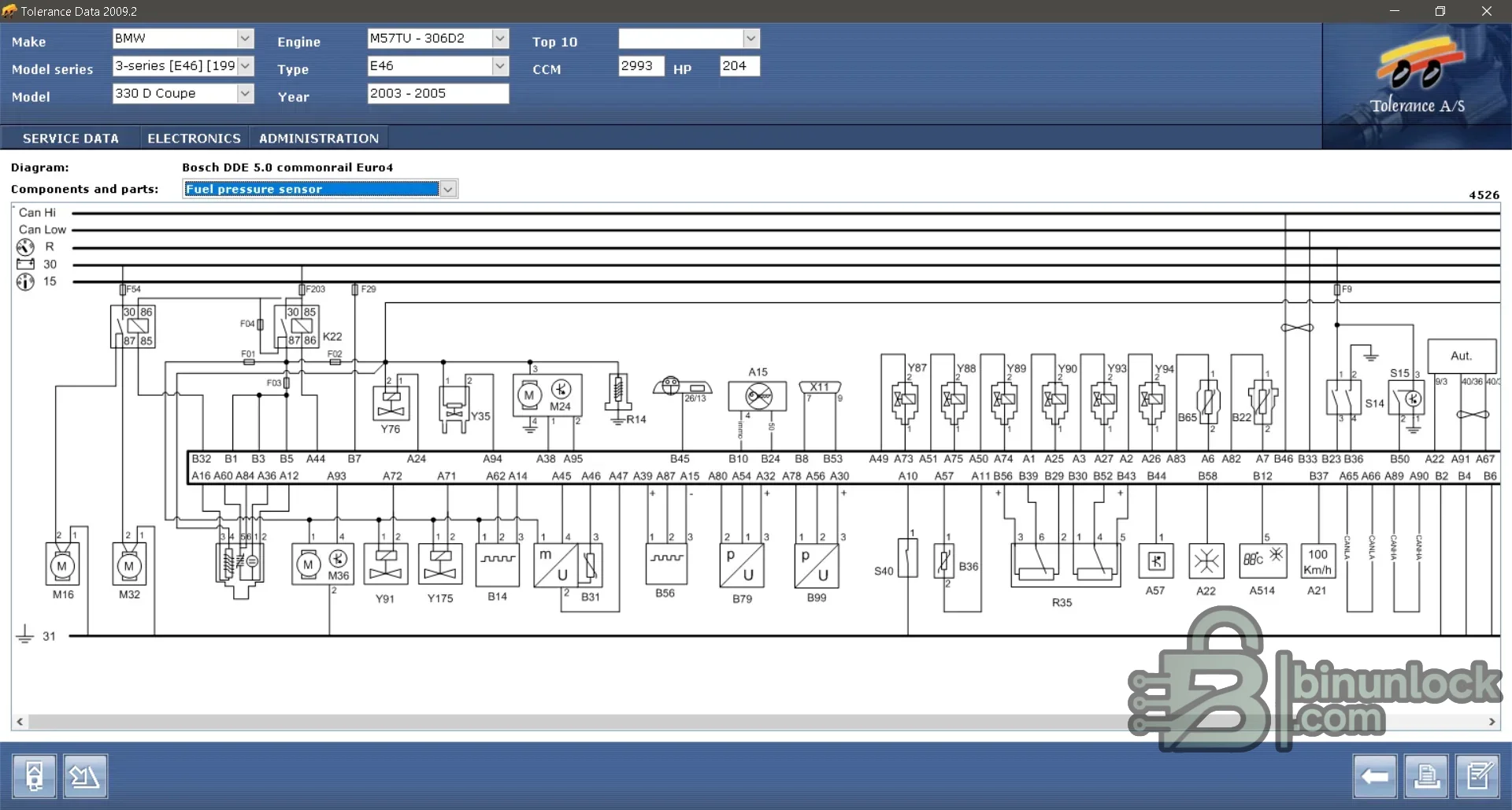The image size is (1512, 810).
Task: Click the Year field 2003 - 2005
Action: 438,94
